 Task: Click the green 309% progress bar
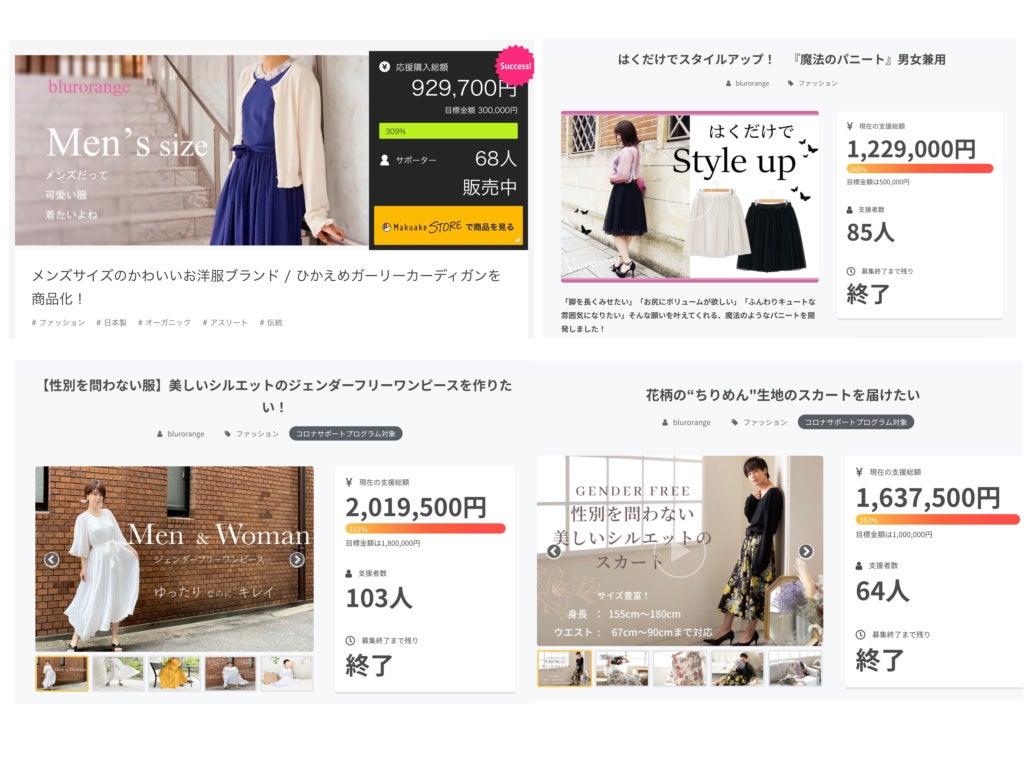coord(448,131)
